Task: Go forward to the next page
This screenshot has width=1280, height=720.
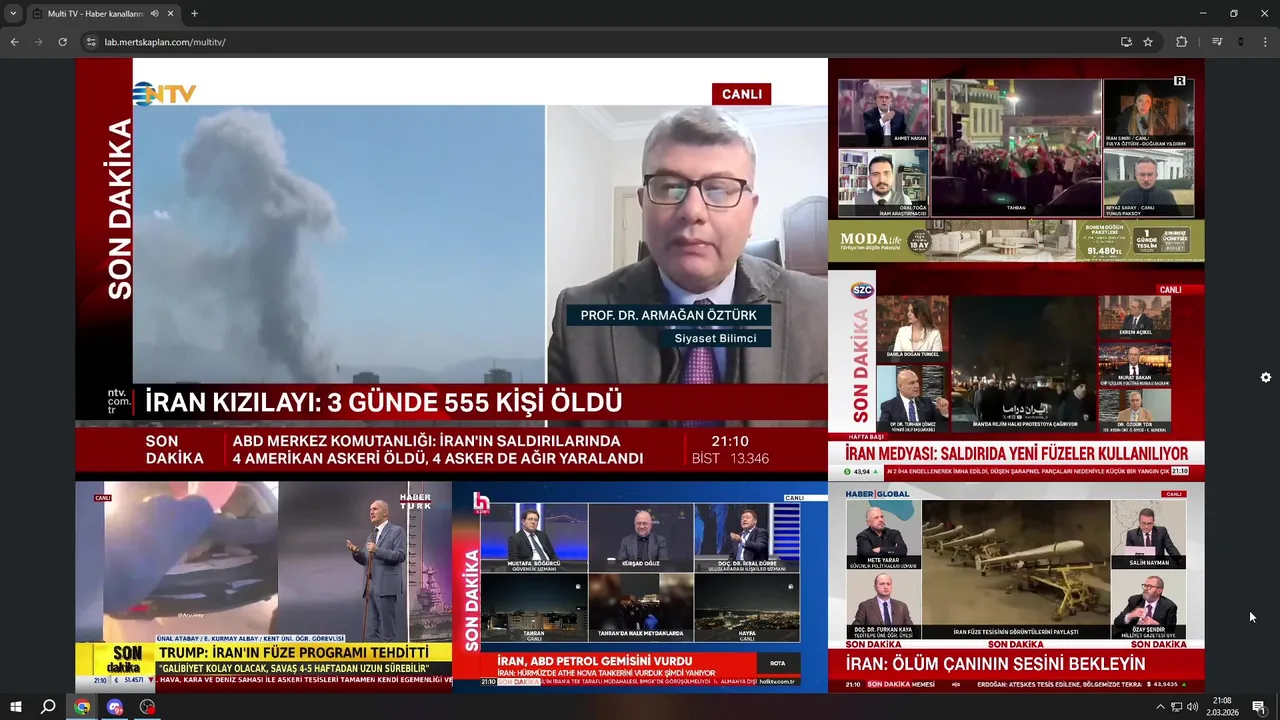Action: click(x=38, y=42)
